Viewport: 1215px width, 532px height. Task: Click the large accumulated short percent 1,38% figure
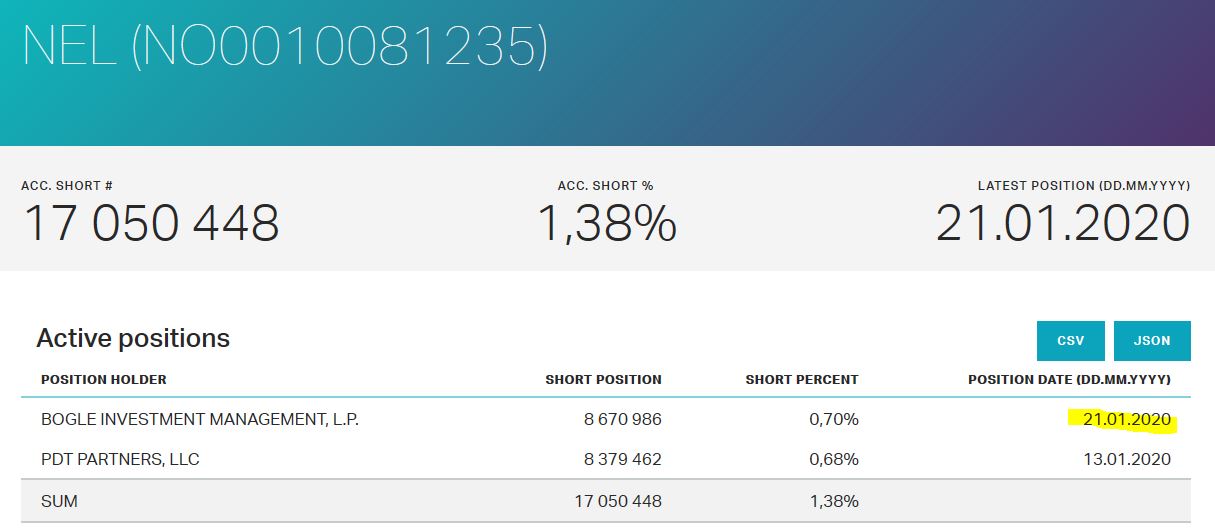click(607, 224)
